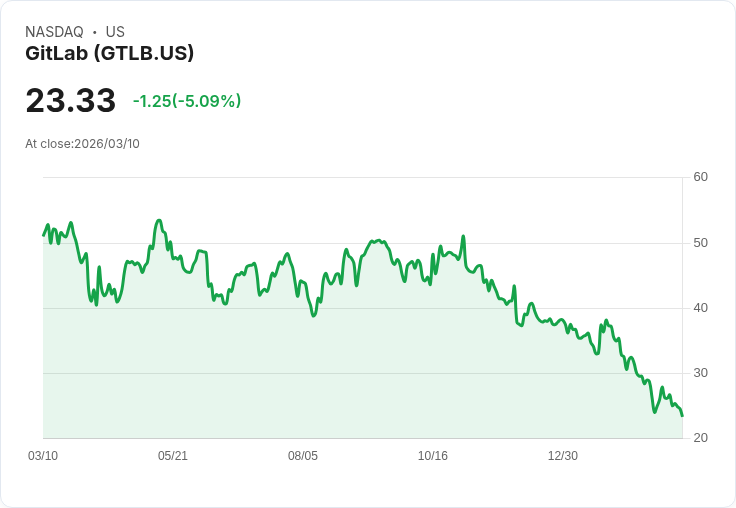Select the 03/10 date label on x-axis
The width and height of the screenshot is (736, 508).
(43, 456)
